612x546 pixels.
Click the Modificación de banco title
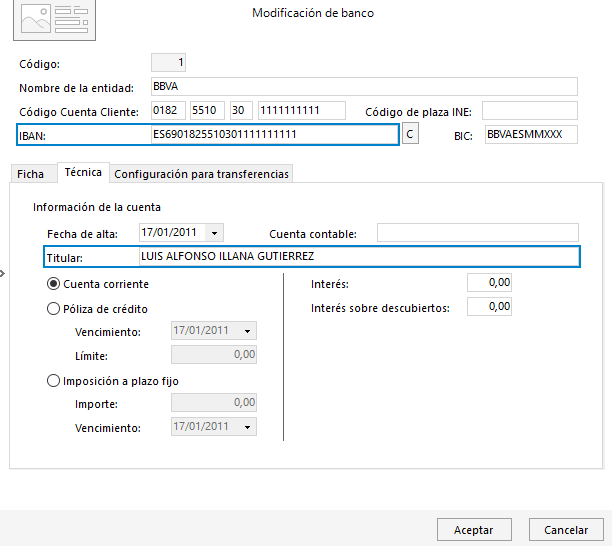click(x=313, y=13)
